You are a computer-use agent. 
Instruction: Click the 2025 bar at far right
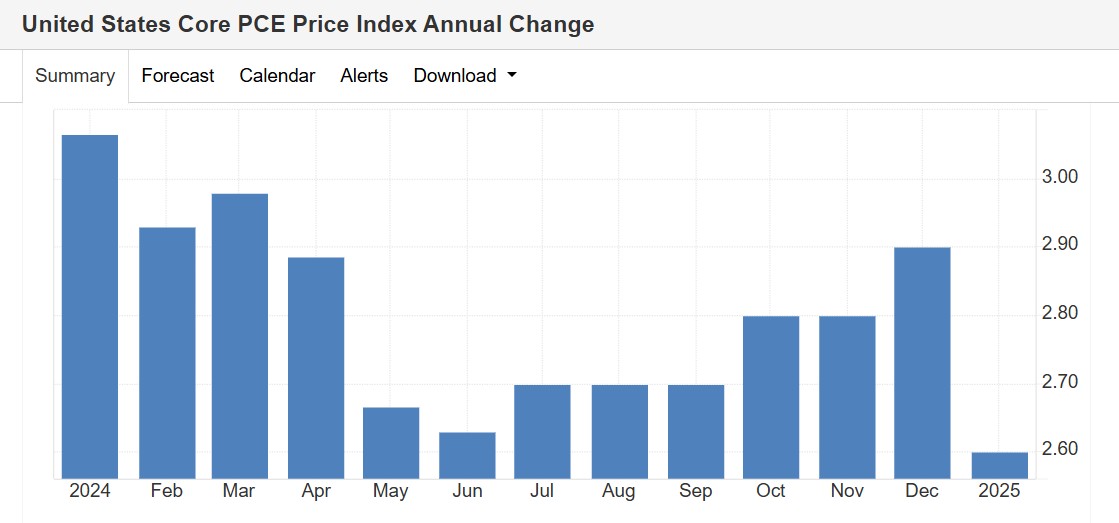coord(1000,465)
